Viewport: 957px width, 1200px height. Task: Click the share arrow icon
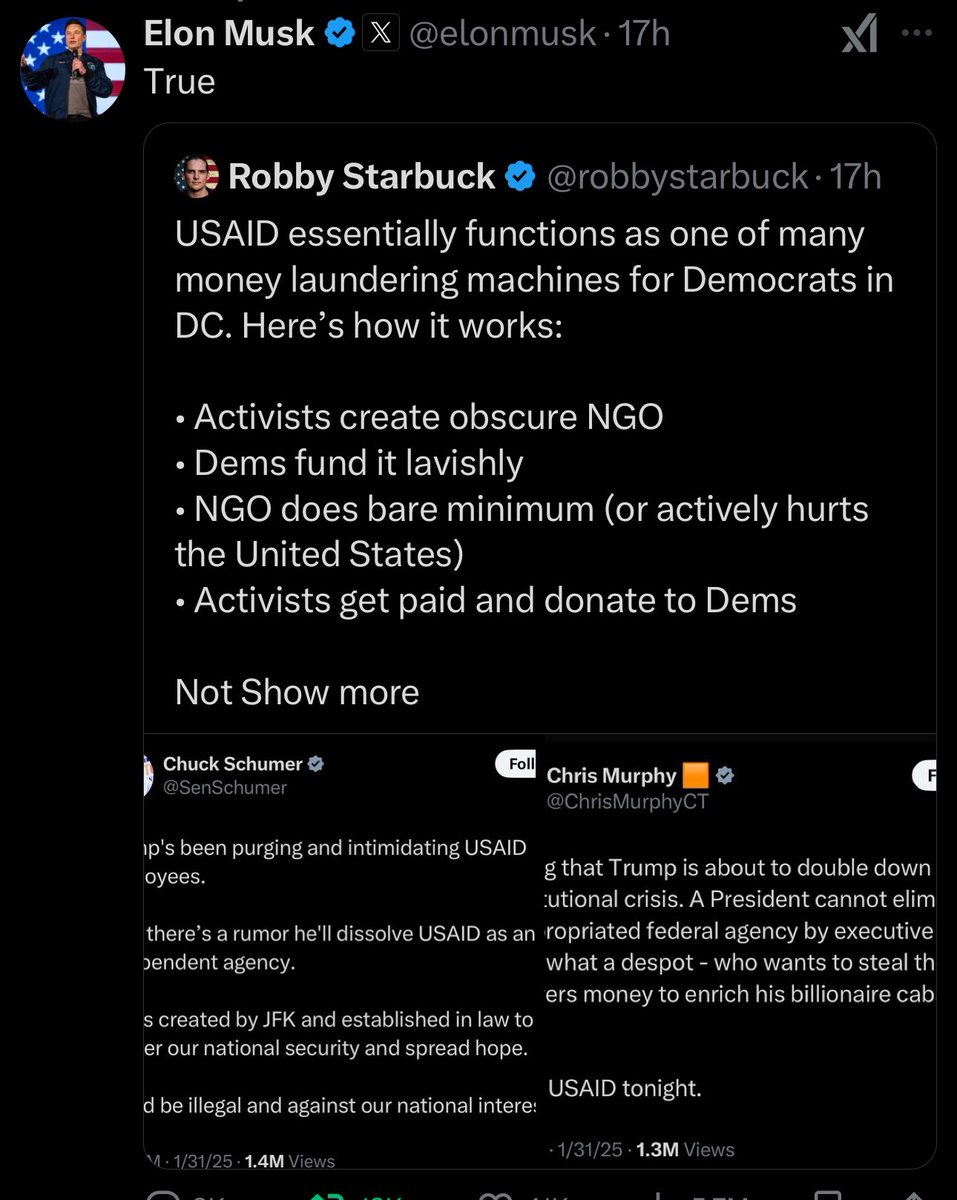(x=913, y=1194)
